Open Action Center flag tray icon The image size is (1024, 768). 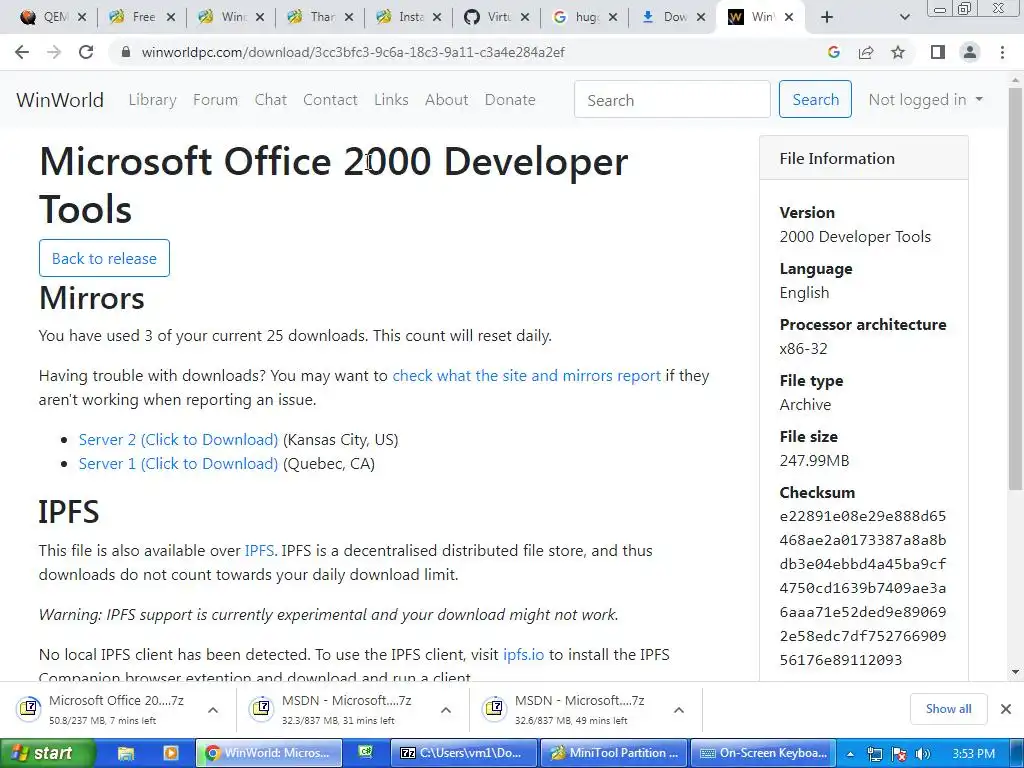pyautogui.click(x=899, y=754)
